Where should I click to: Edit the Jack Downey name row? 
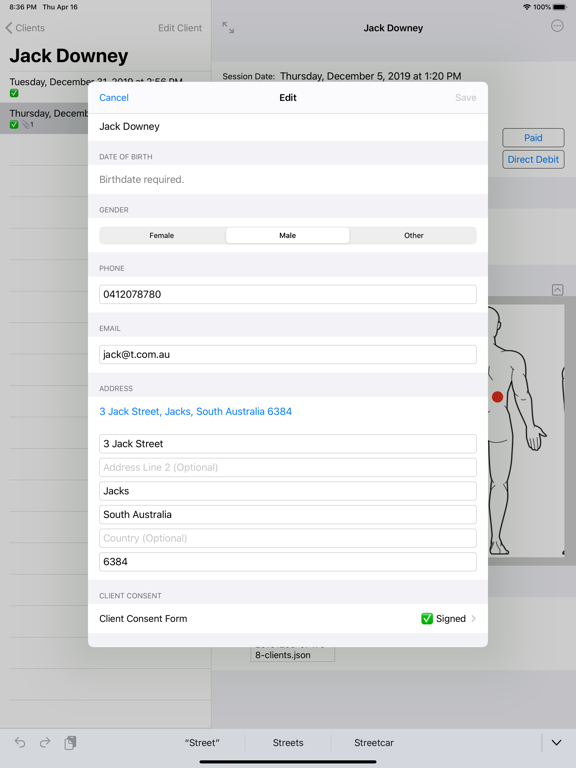coord(288,126)
